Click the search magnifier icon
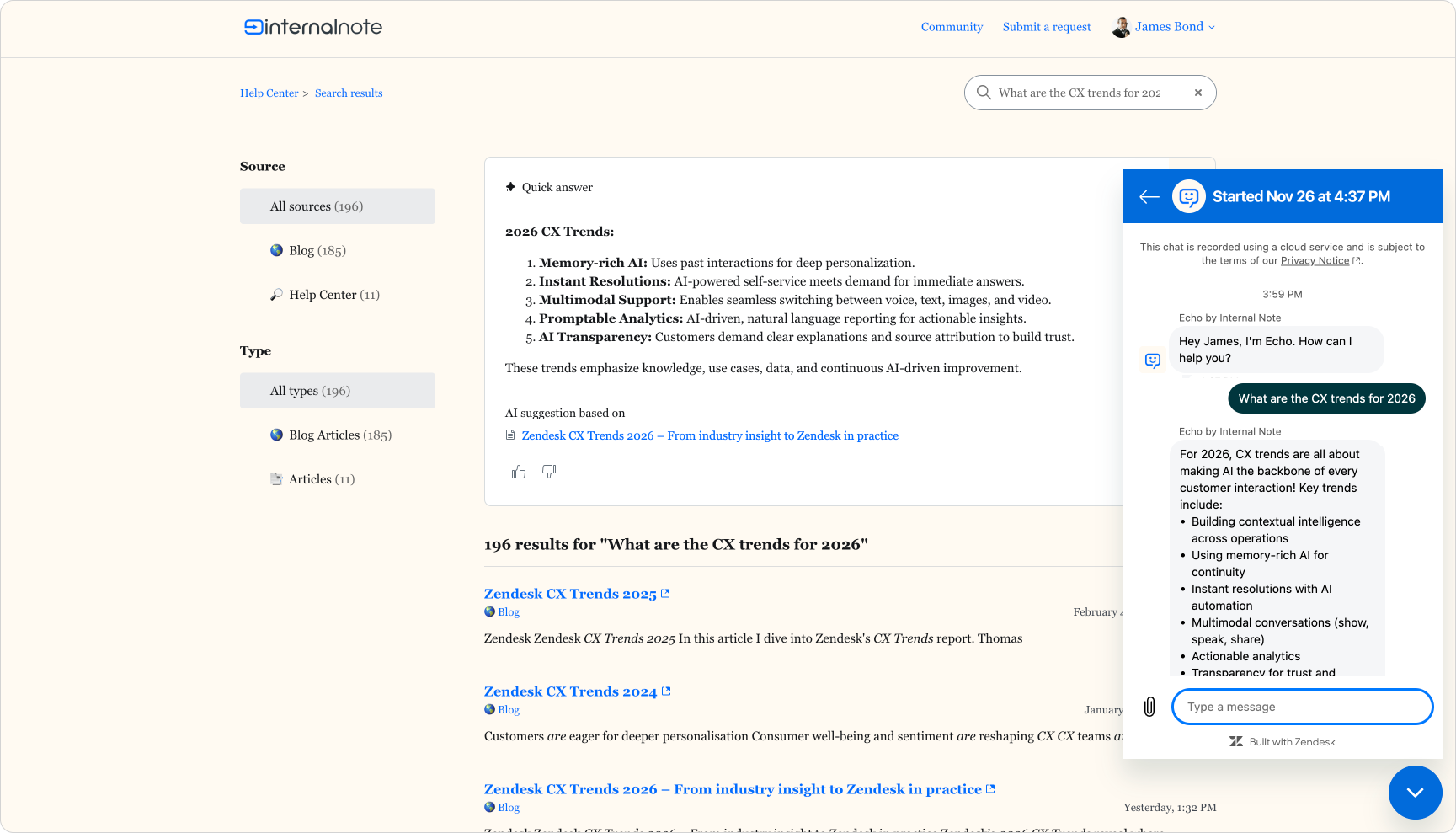The width and height of the screenshot is (1456, 833). tap(984, 93)
